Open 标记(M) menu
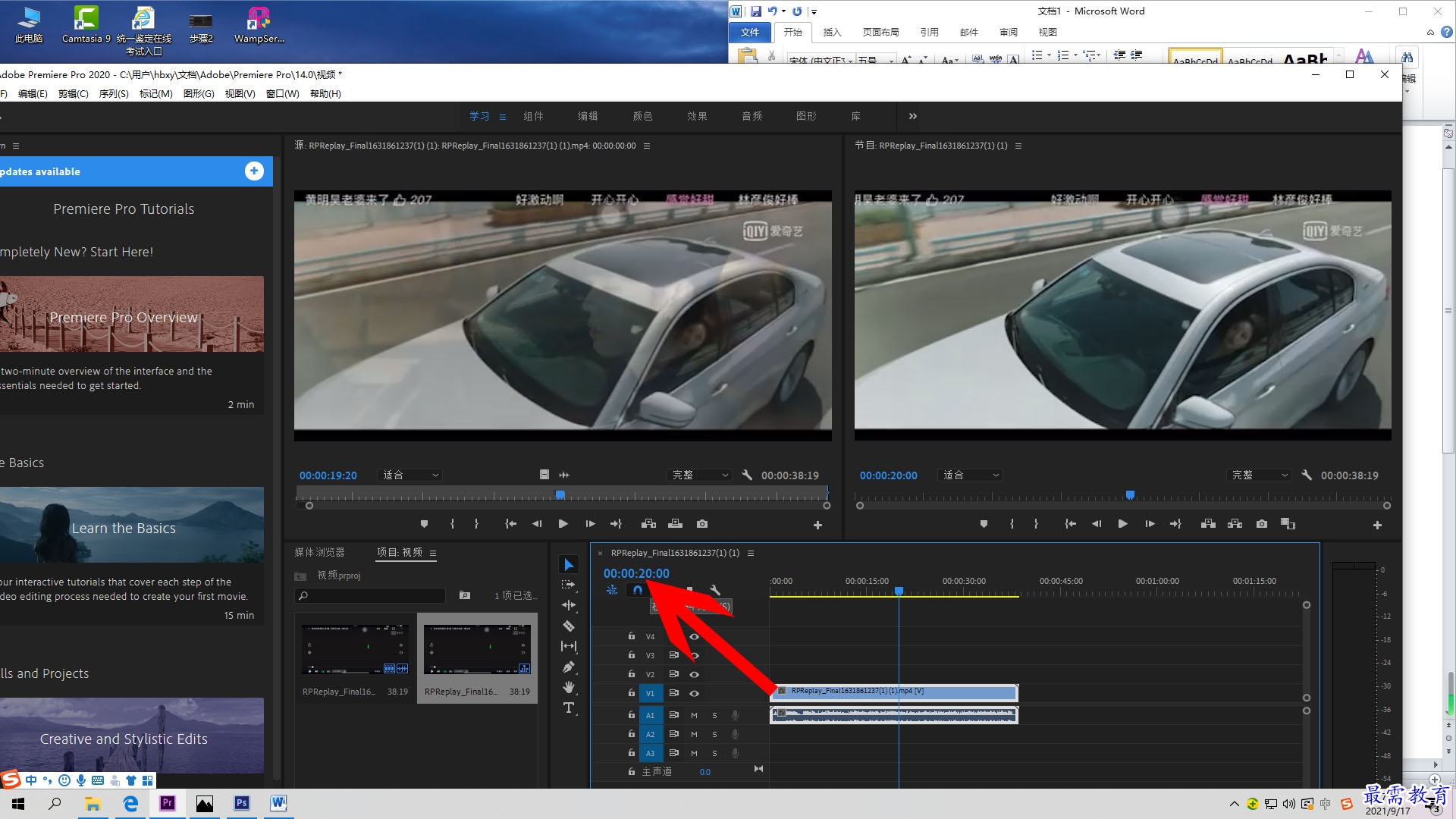The height and width of the screenshot is (819, 1456). pyautogui.click(x=156, y=94)
